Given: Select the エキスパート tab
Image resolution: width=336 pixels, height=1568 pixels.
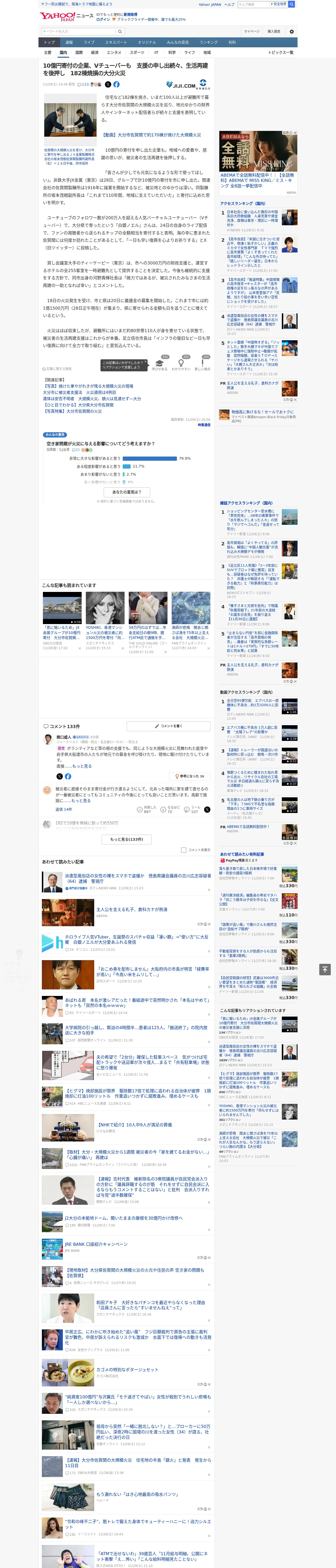Looking at the screenshot, I should tap(116, 43).
